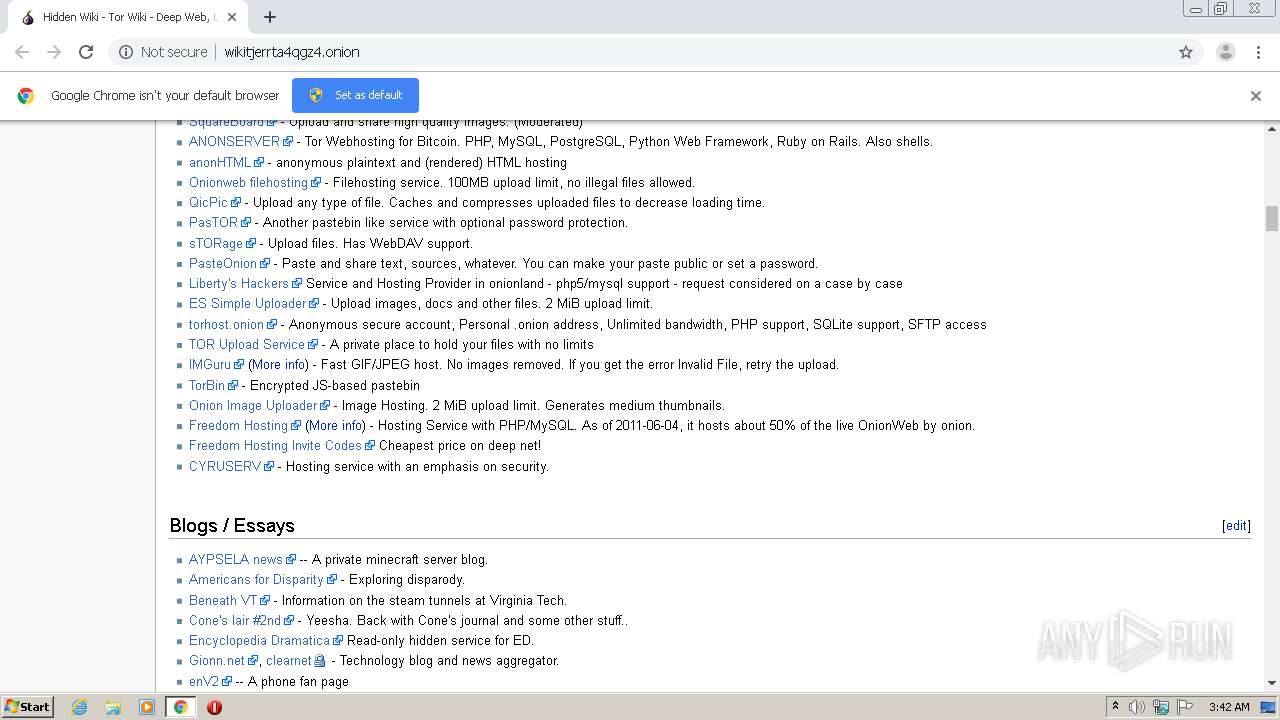Click the lock icon beside clearnet
Viewport: 1280px width, 720px height.
coord(320,661)
